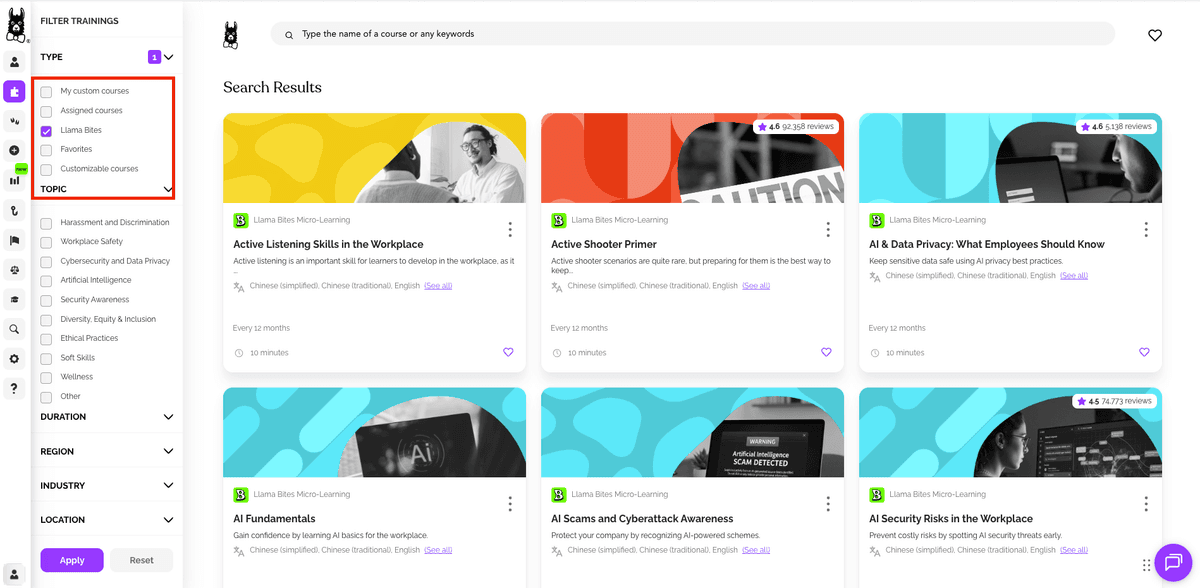The height and width of the screenshot is (588, 1200).
Task: Click the llama logo in the sidebar
Action: [15, 25]
